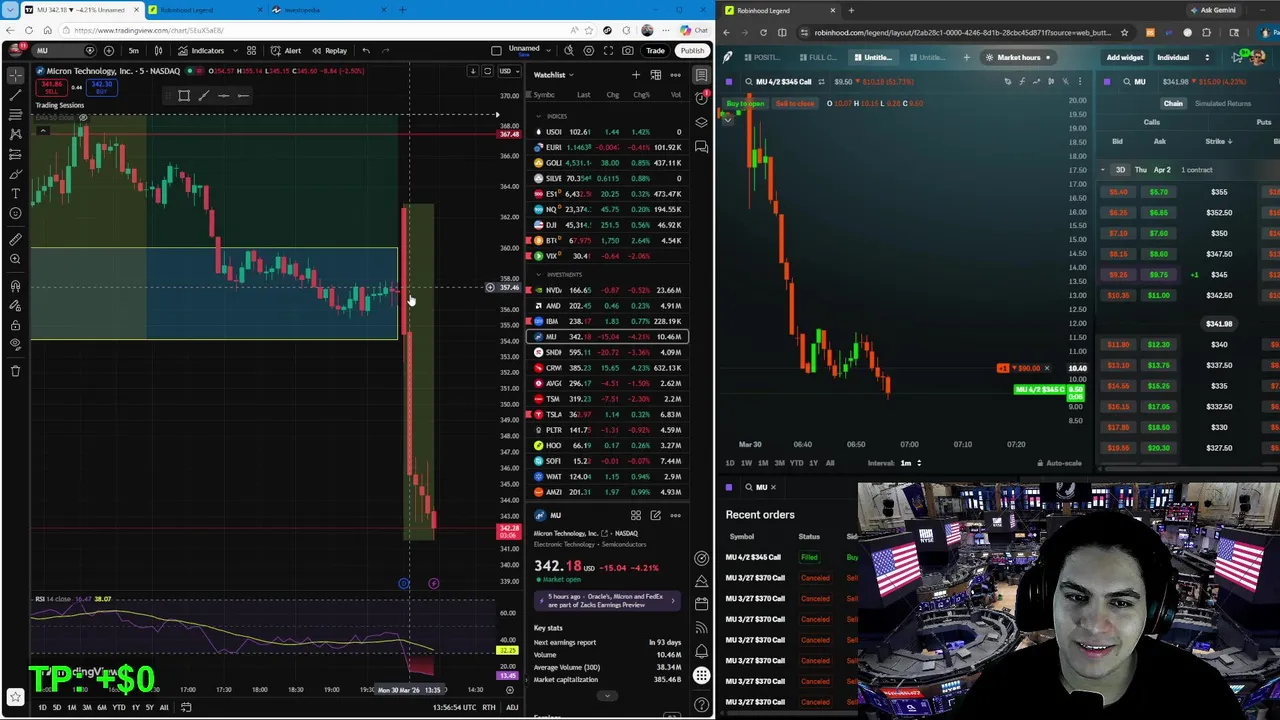Click the trash remove drawings icon
The image size is (1280, 720).
click(x=15, y=371)
